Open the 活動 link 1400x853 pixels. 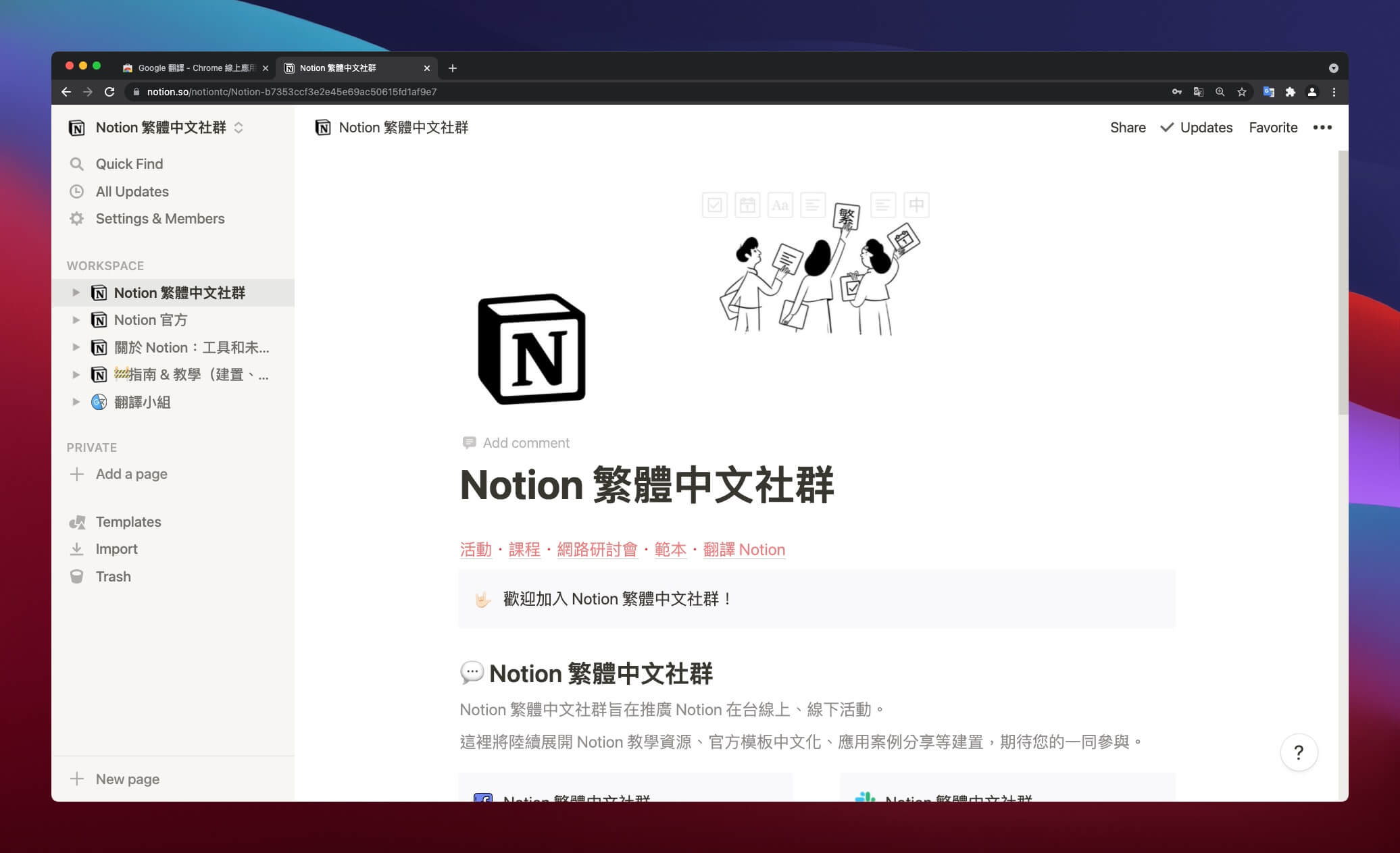click(476, 550)
